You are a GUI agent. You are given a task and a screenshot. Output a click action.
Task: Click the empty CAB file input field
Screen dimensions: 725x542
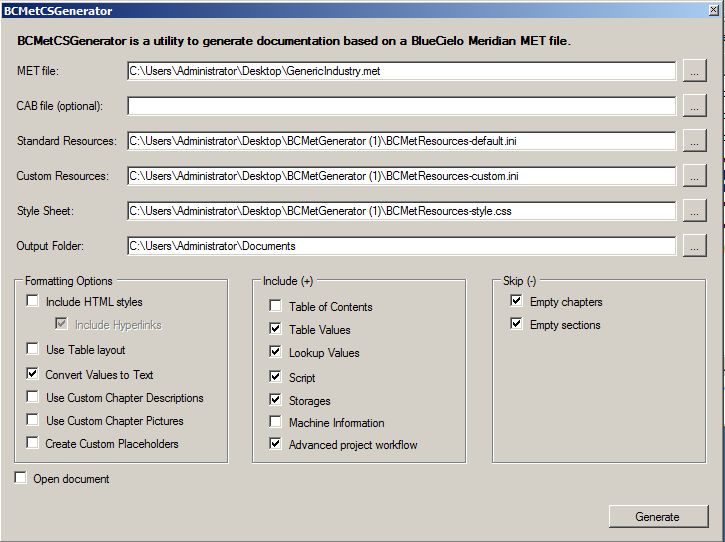401,106
